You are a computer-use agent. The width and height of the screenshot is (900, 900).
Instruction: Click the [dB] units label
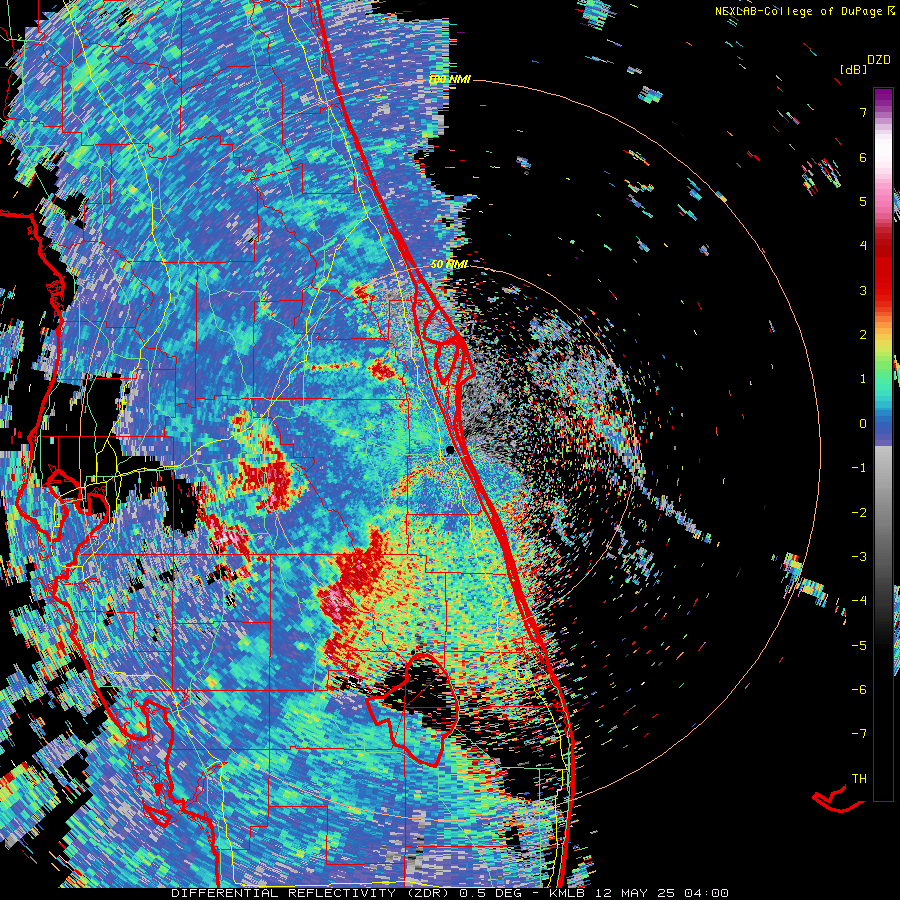point(854,70)
